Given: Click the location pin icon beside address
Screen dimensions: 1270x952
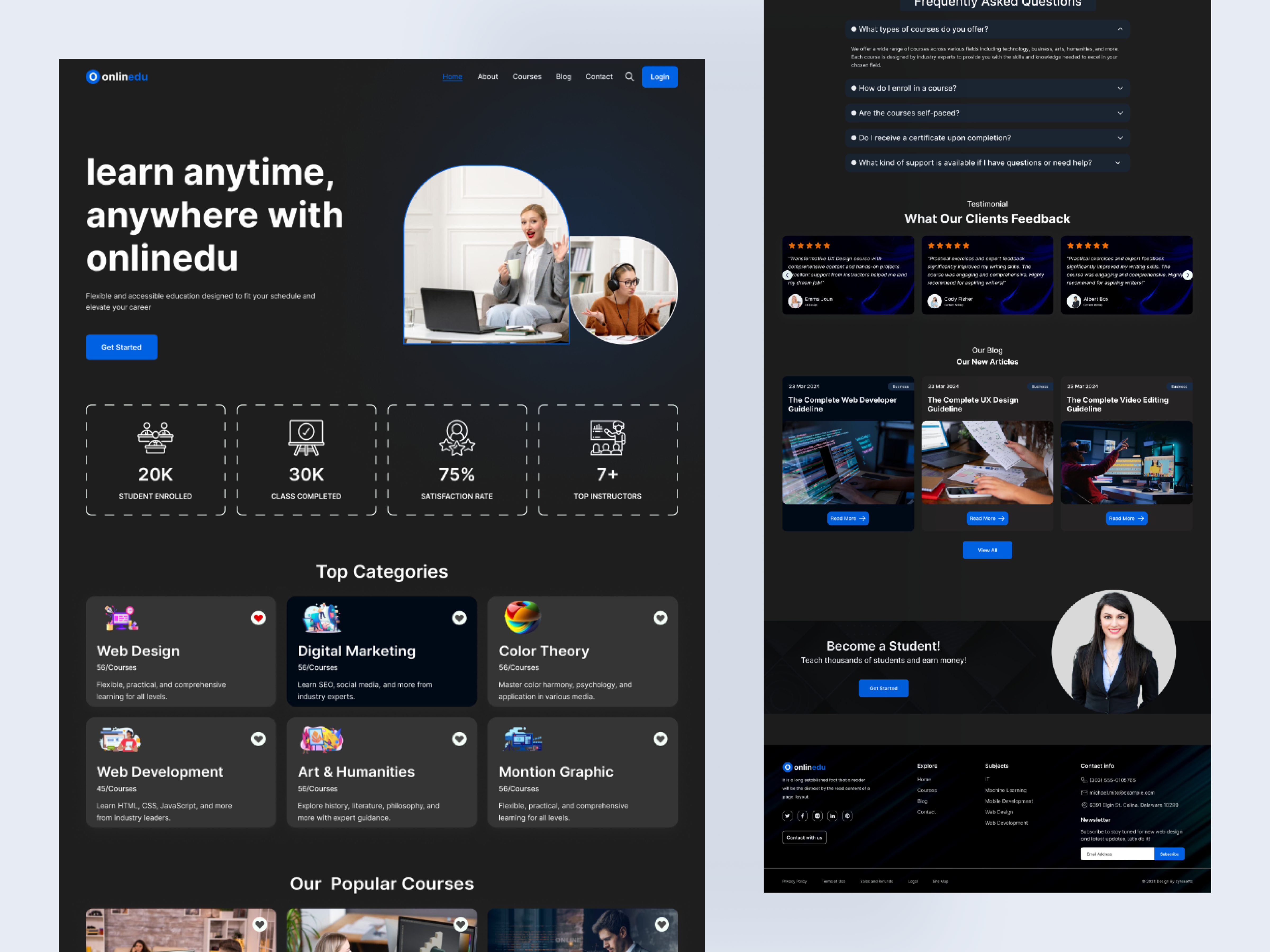Looking at the screenshot, I should (1084, 805).
